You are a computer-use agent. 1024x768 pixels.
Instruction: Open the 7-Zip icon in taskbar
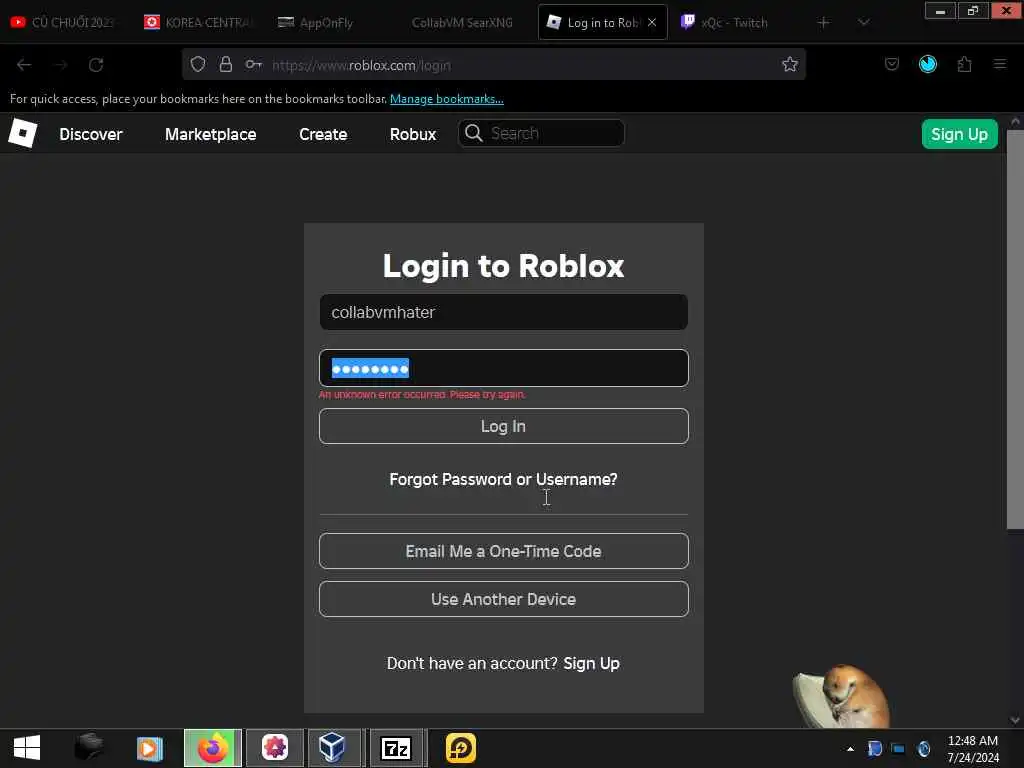pyautogui.click(x=396, y=748)
